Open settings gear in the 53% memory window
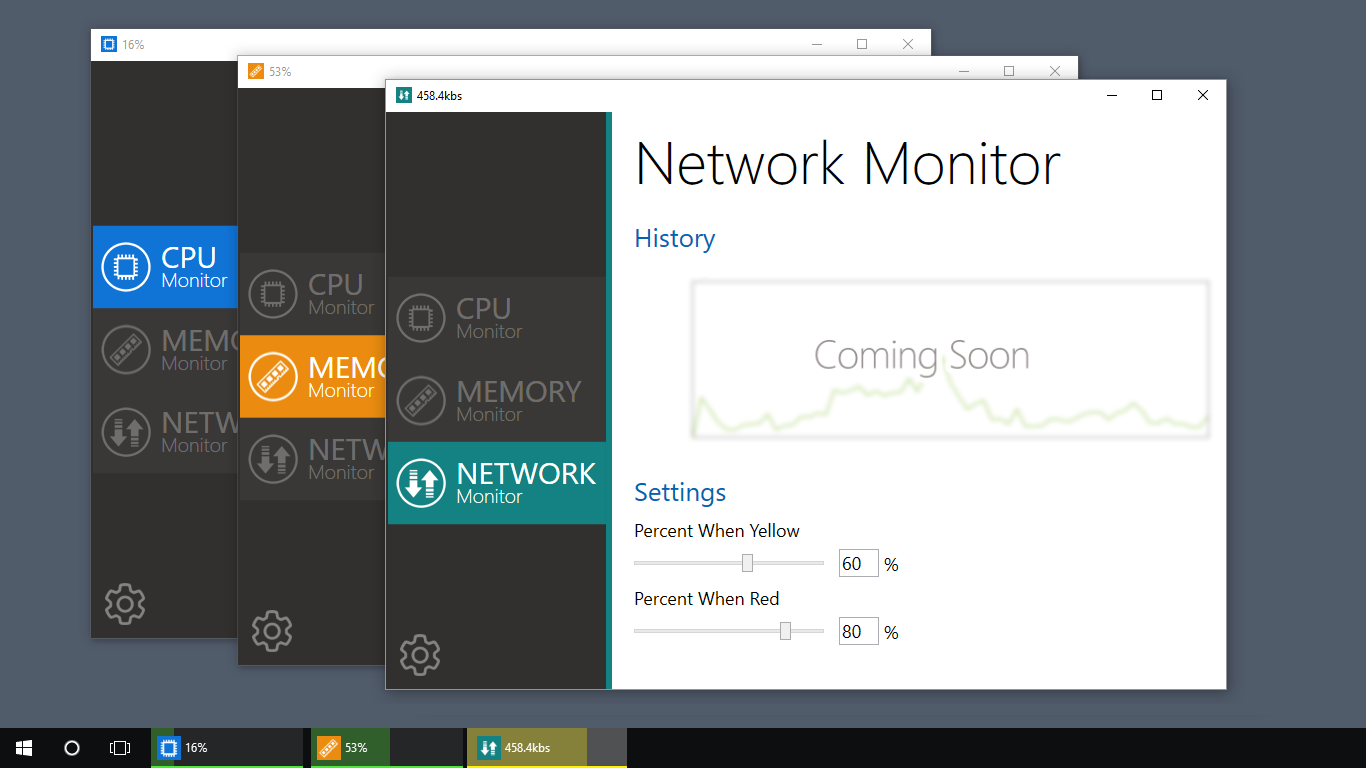 tap(272, 631)
